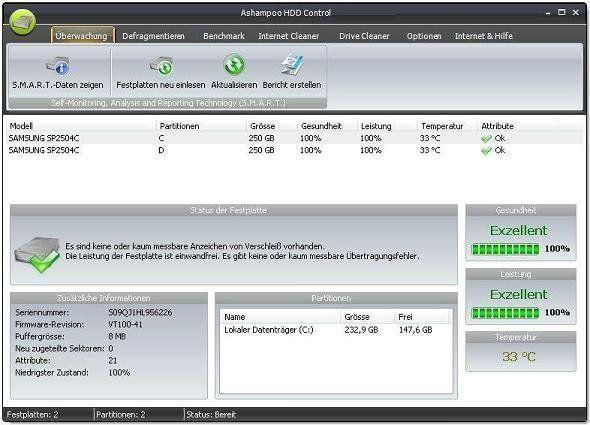The width and height of the screenshot is (590, 425).
Task: Click the Name column header in Partitionen
Action: (x=281, y=317)
